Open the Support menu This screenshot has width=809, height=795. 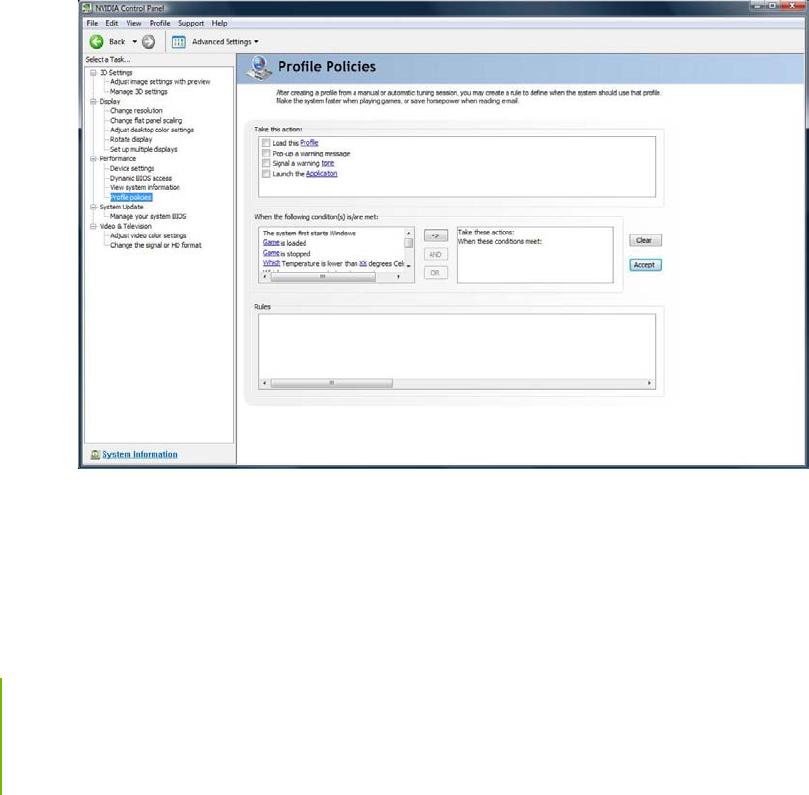(191, 23)
